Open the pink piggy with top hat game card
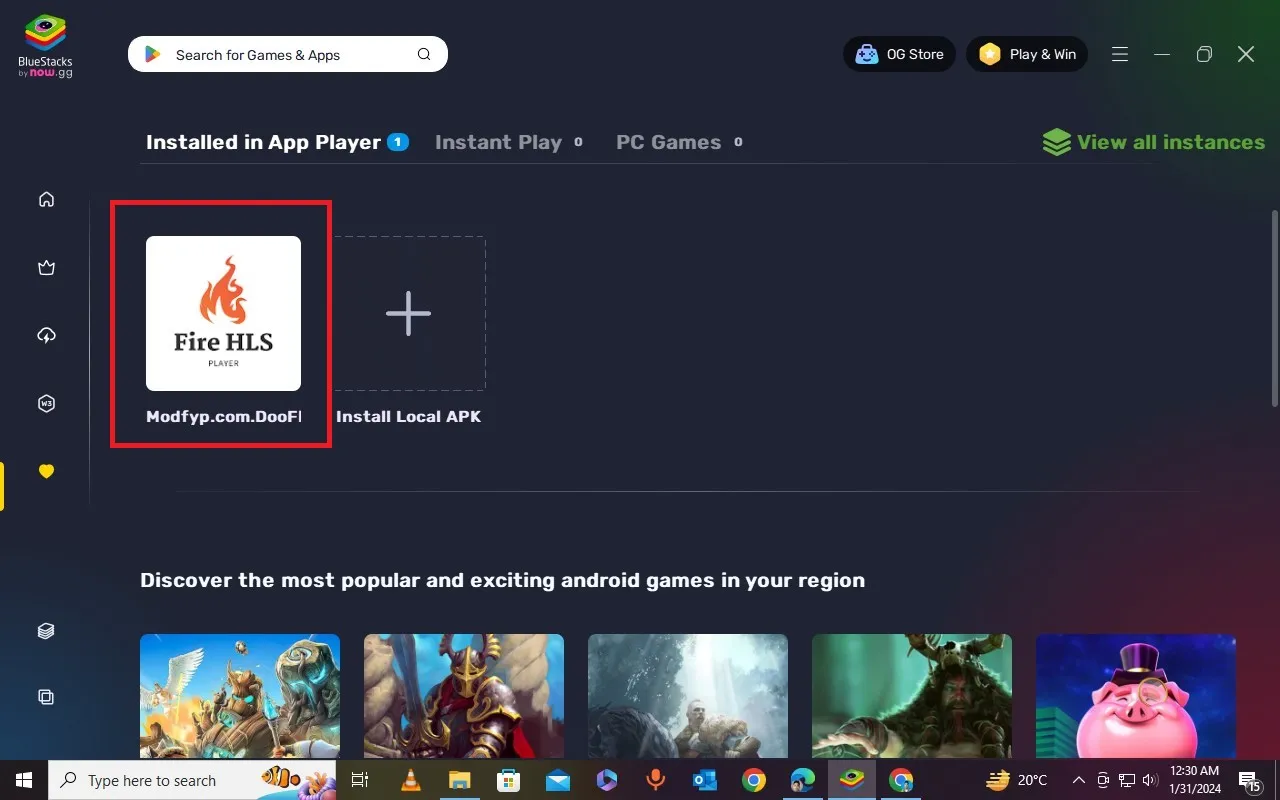 (1136, 694)
